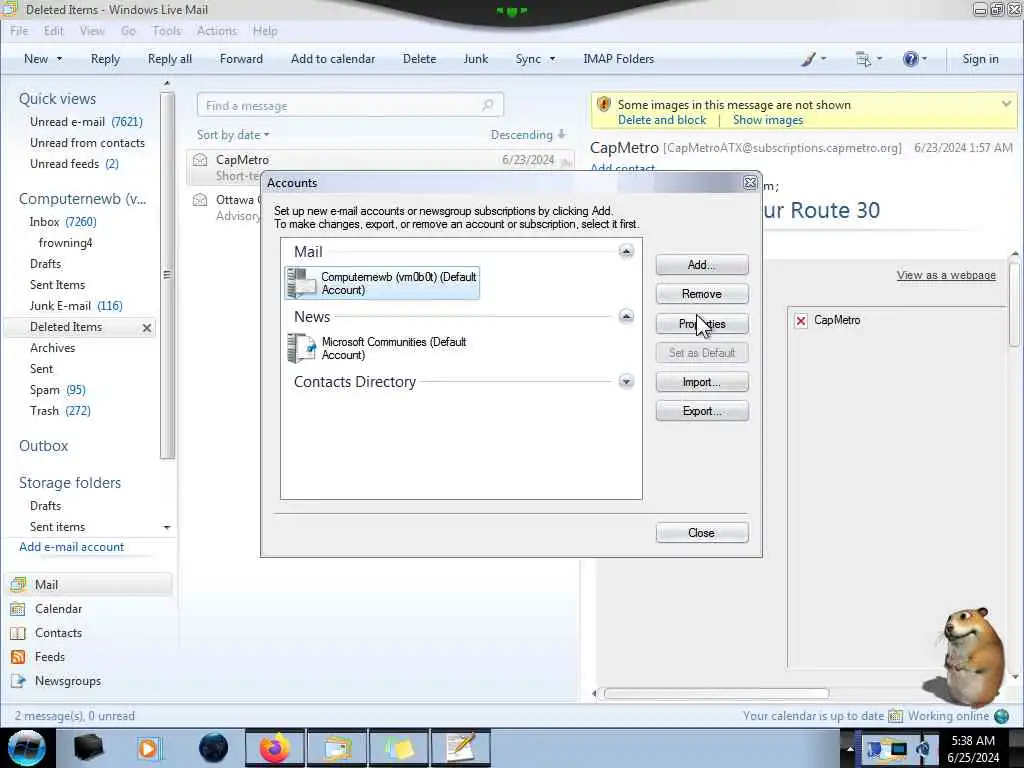The width and height of the screenshot is (1024, 768).
Task: Select the Inbox folder
Action: point(63,222)
